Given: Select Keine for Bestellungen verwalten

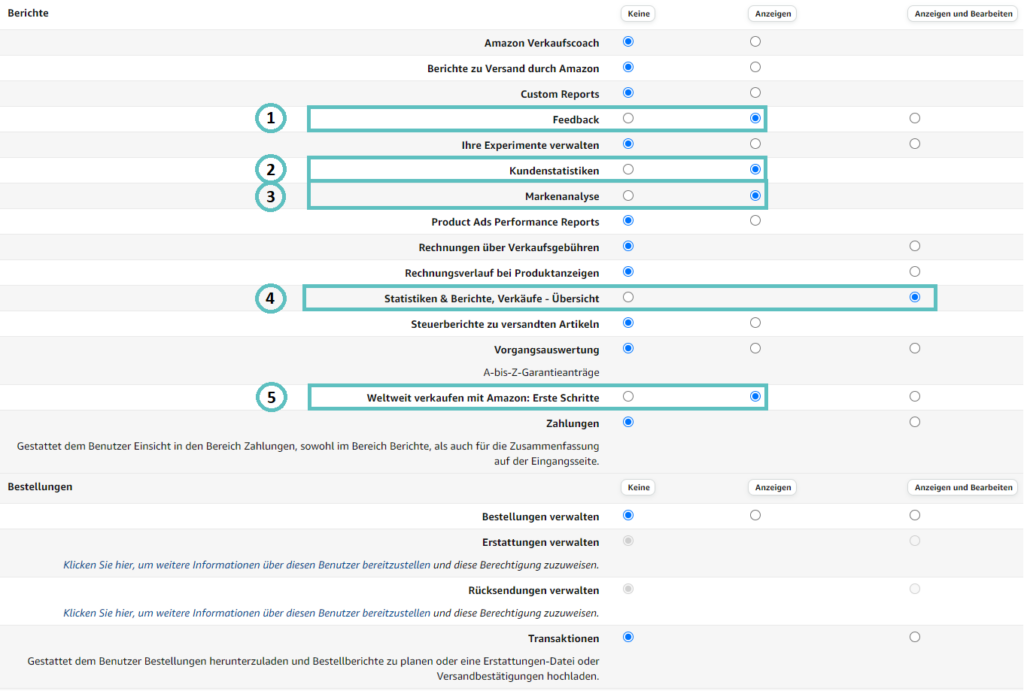Looking at the screenshot, I should [628, 515].
